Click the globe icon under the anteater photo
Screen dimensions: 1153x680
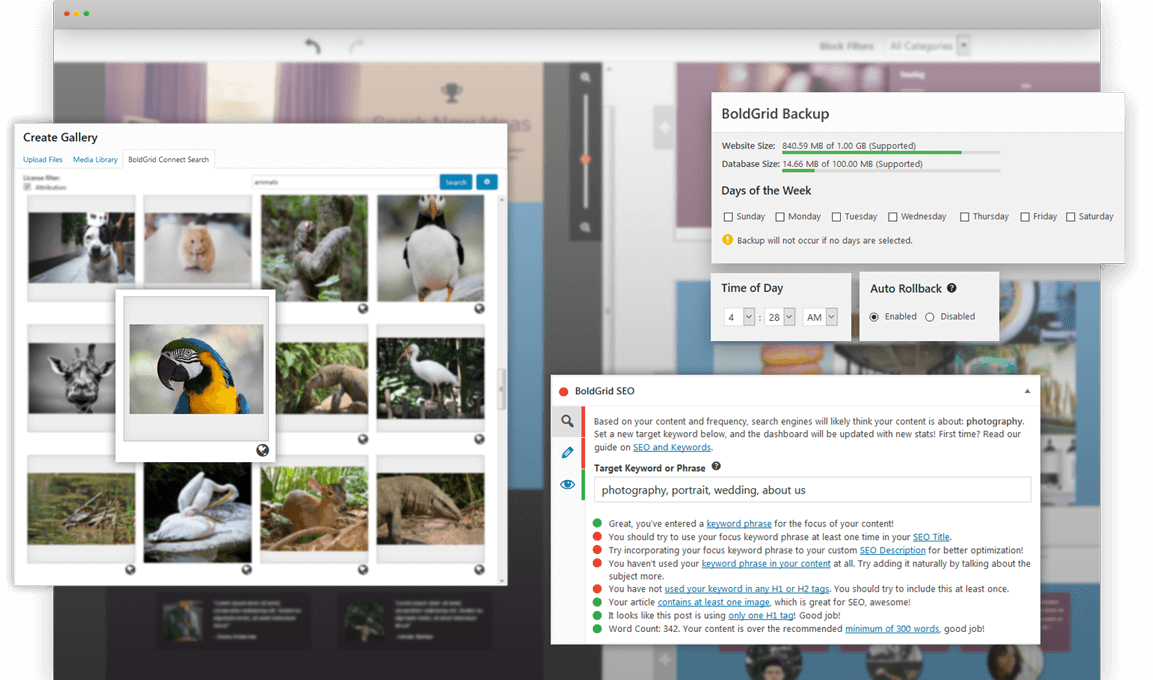click(x=363, y=439)
